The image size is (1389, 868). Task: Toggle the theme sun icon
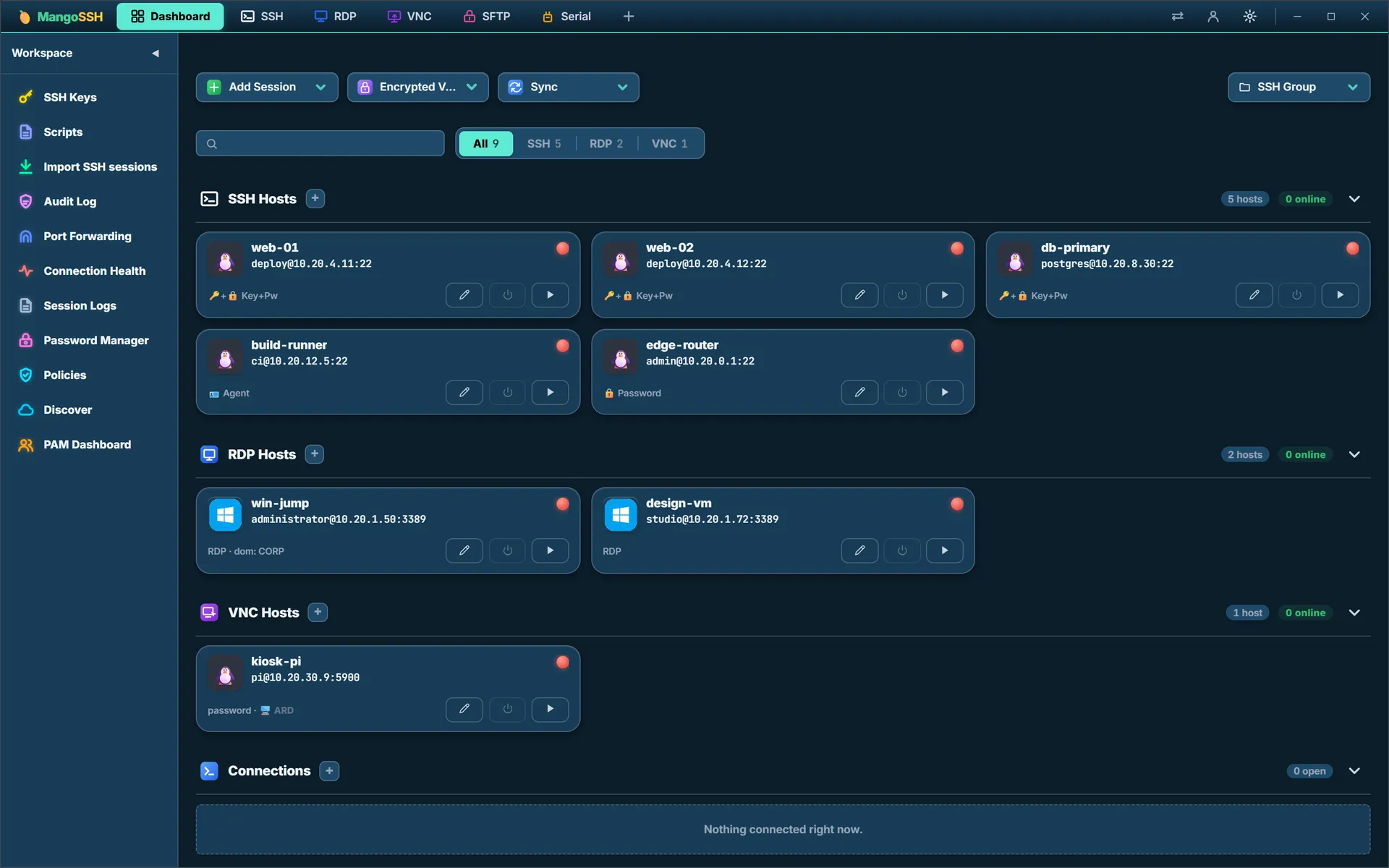1249,16
